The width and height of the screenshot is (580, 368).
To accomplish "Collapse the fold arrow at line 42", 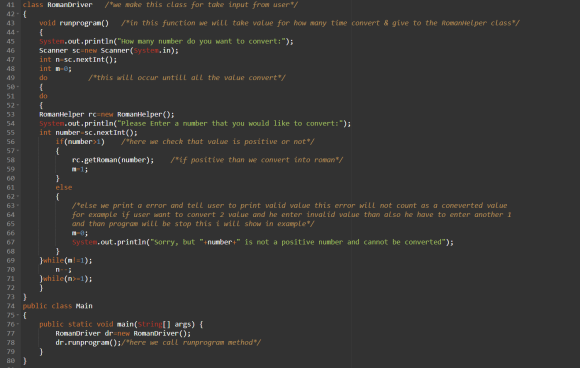I will click(18, 14).
